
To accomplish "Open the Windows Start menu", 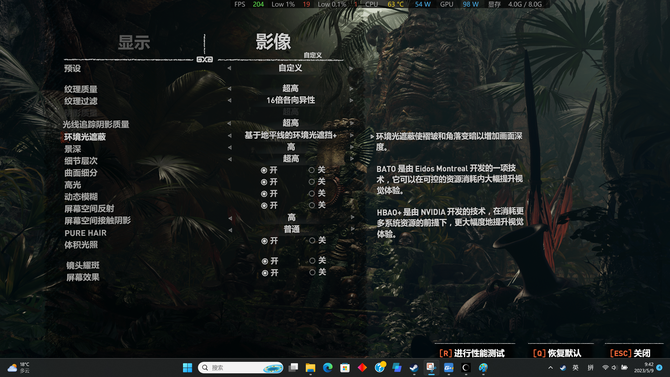I will point(187,368).
